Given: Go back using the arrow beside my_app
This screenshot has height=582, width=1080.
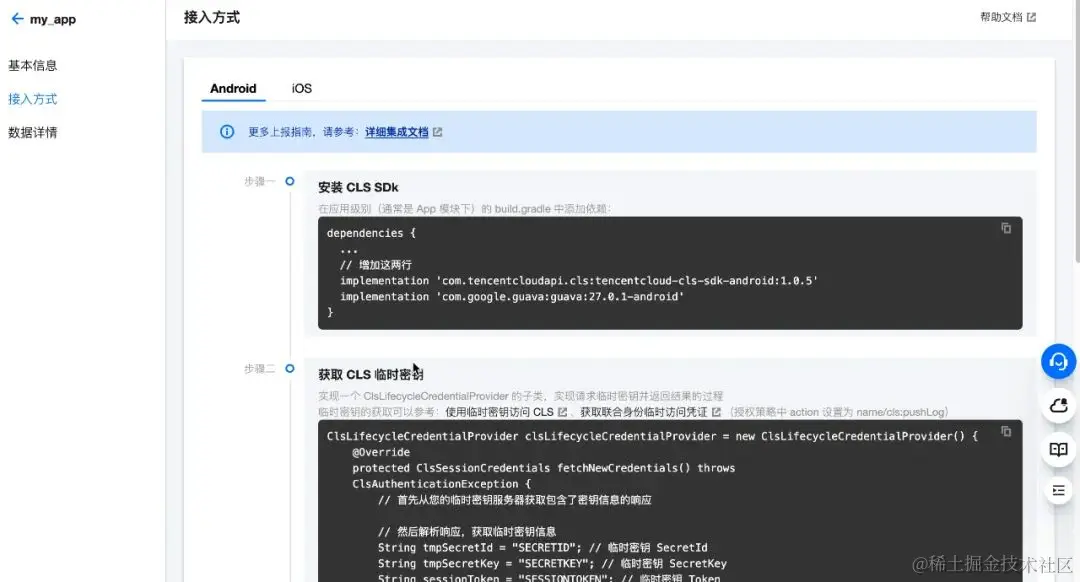Looking at the screenshot, I should point(17,19).
